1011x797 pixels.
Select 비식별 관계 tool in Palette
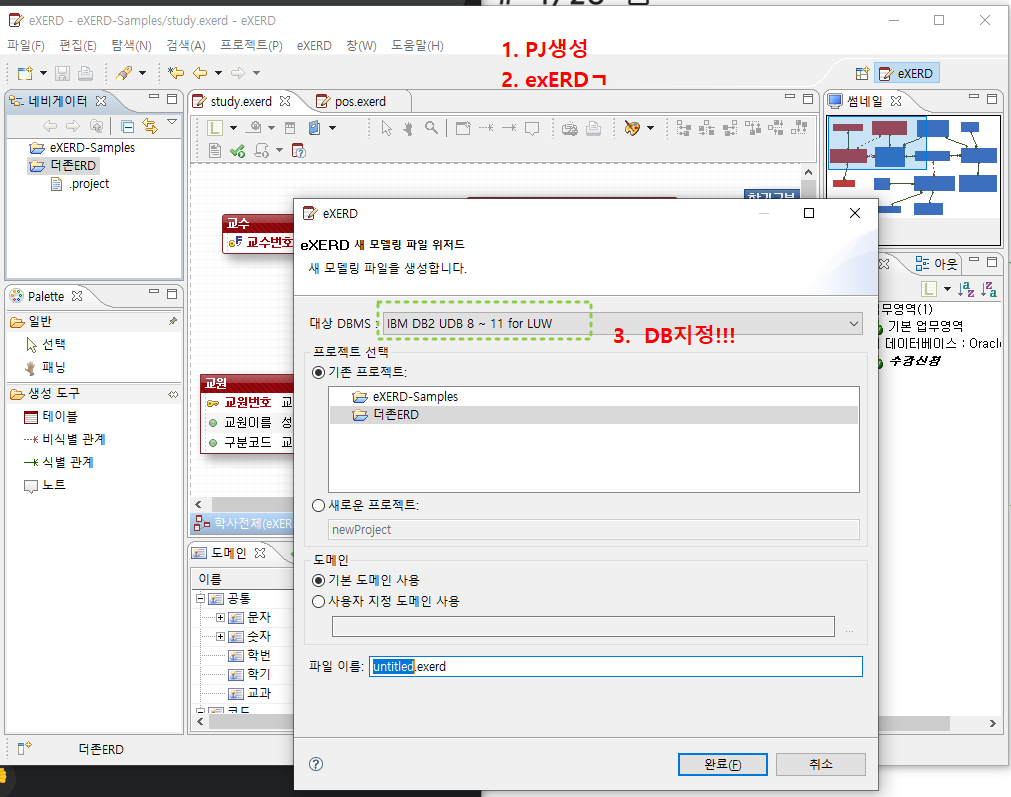64,439
